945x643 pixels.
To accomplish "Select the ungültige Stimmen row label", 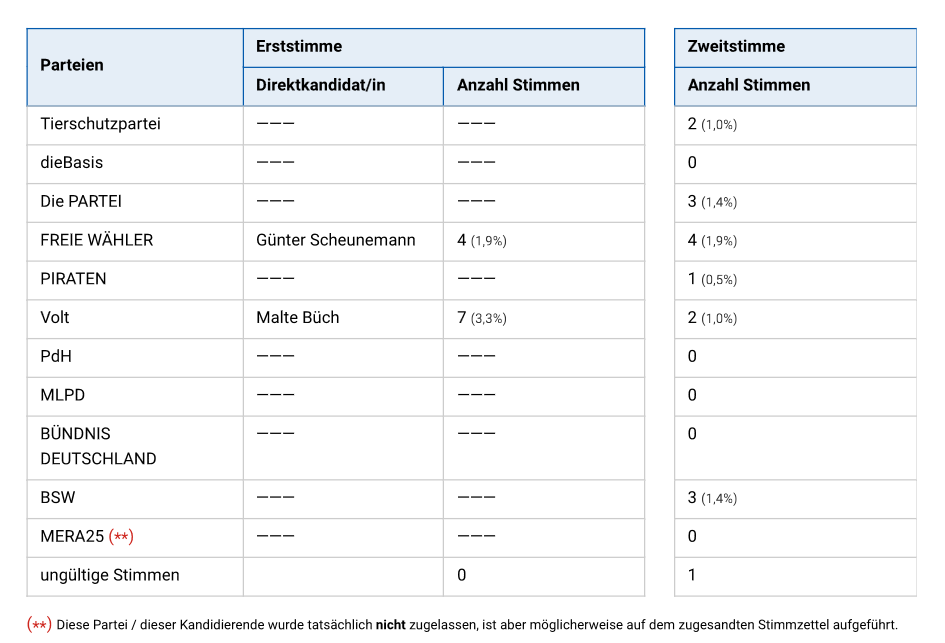I will pos(110,575).
